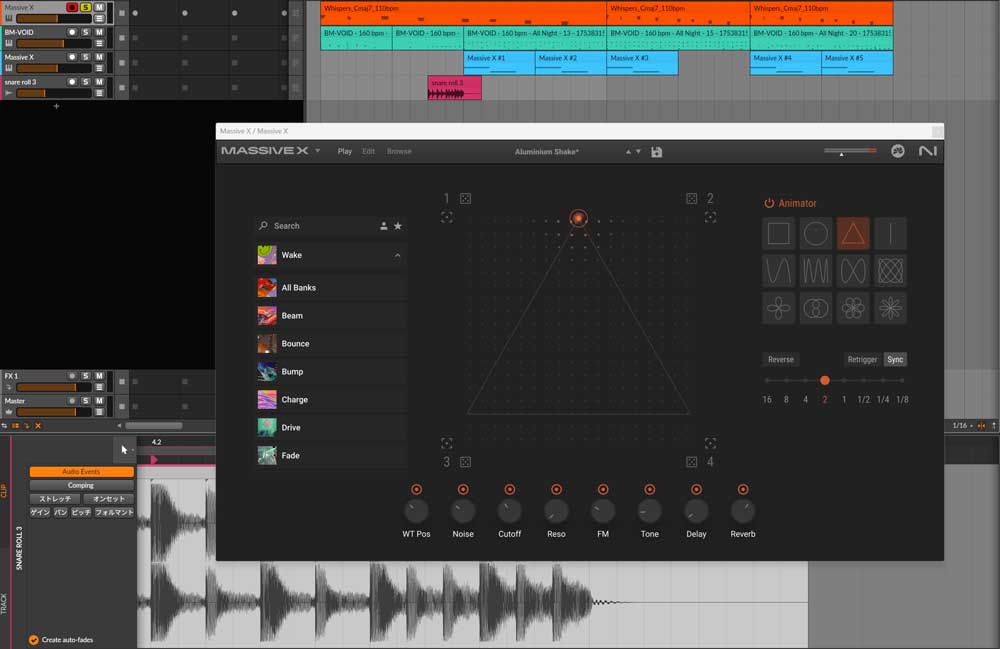Select the All Banks entry
This screenshot has height=649, width=1000.
click(x=331, y=288)
